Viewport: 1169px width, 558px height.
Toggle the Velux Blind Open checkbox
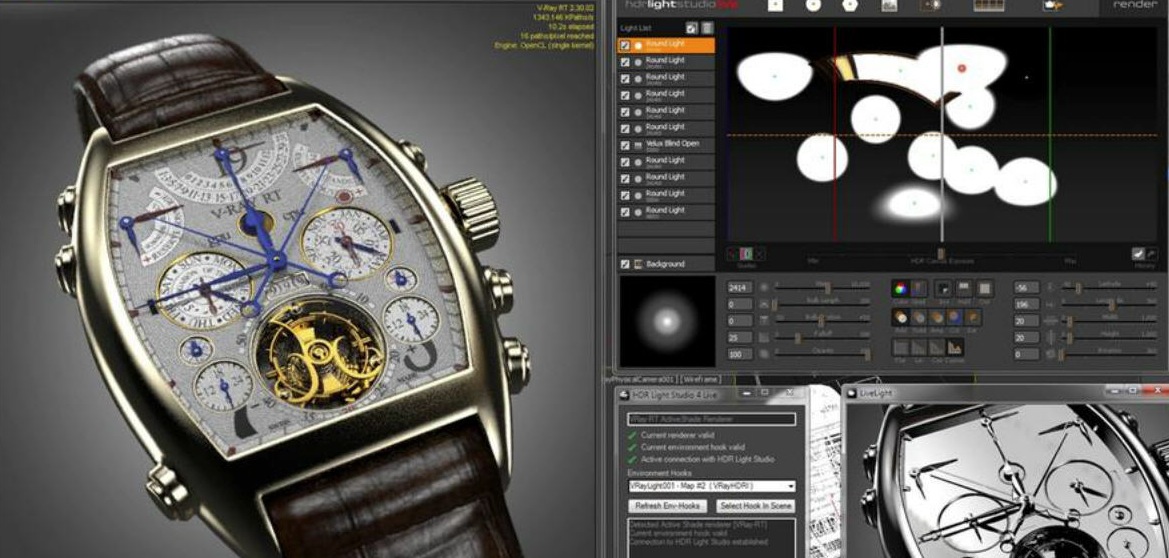[626, 145]
